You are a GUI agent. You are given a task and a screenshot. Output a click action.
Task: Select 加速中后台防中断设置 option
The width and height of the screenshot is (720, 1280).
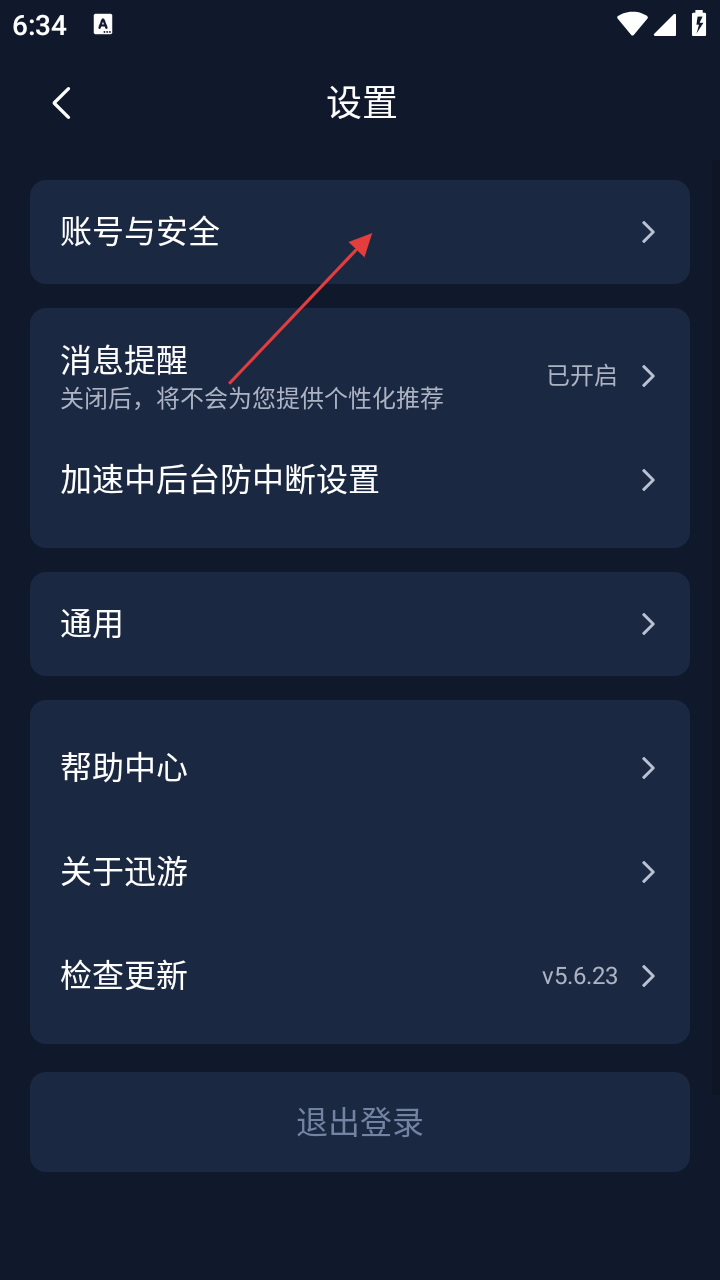(x=360, y=480)
